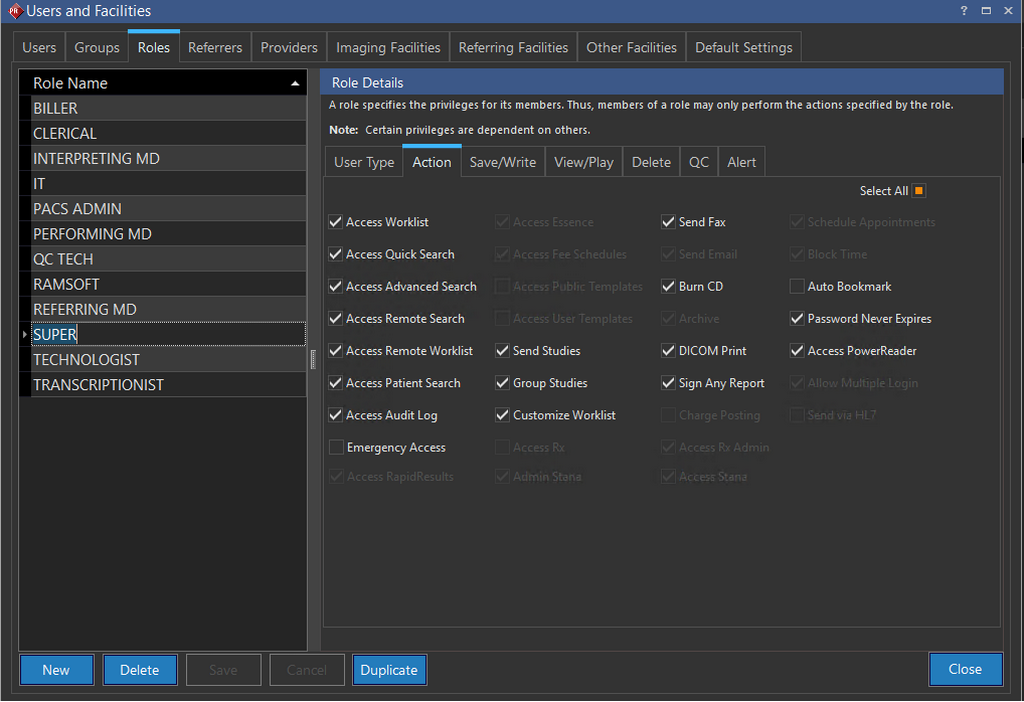Viewport: 1024px width, 702px height.
Task: Click the Delete role button
Action: 140,670
